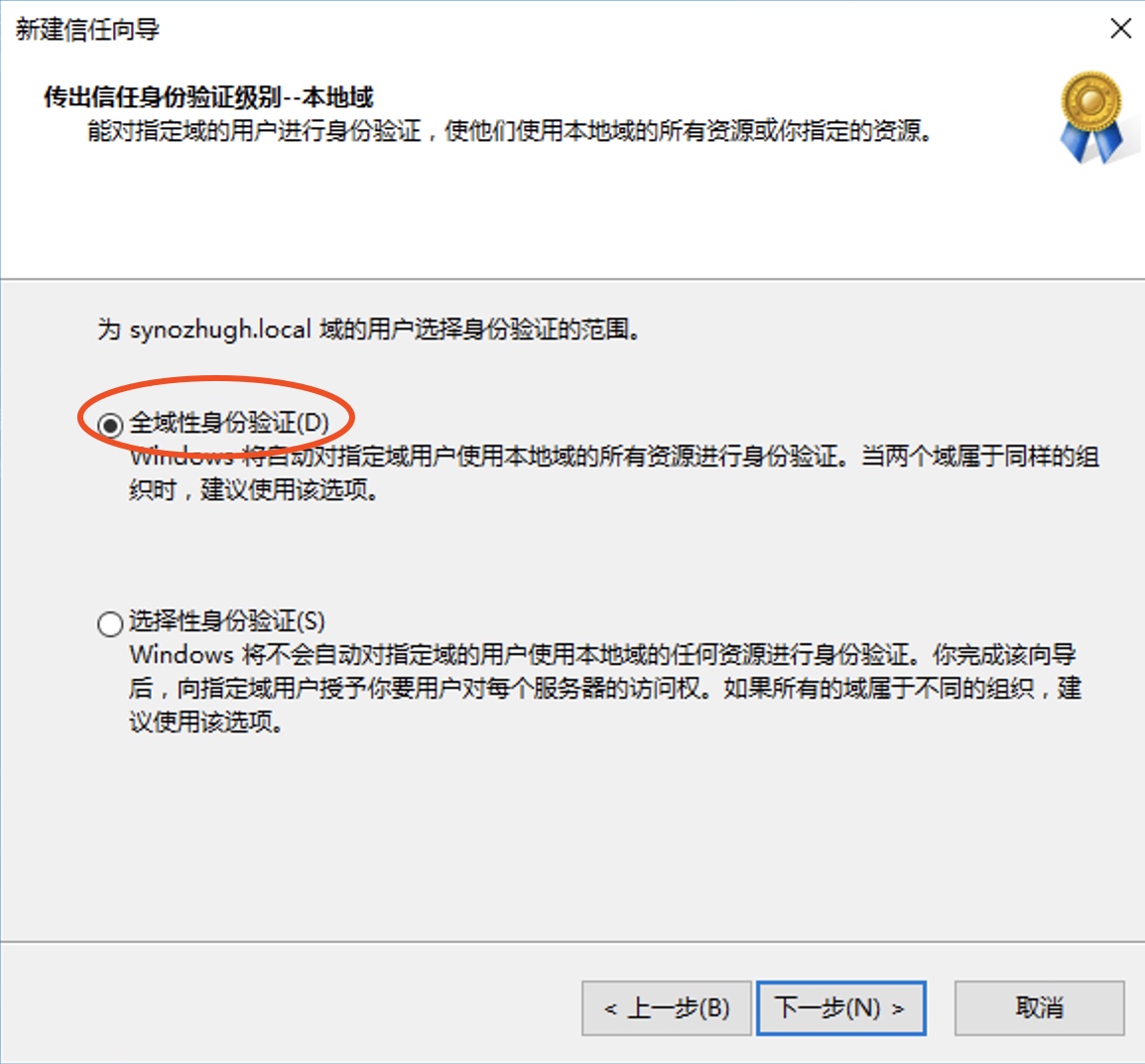
Task: Click the description under 全域性身份验证 option
Action: [x=614, y=473]
